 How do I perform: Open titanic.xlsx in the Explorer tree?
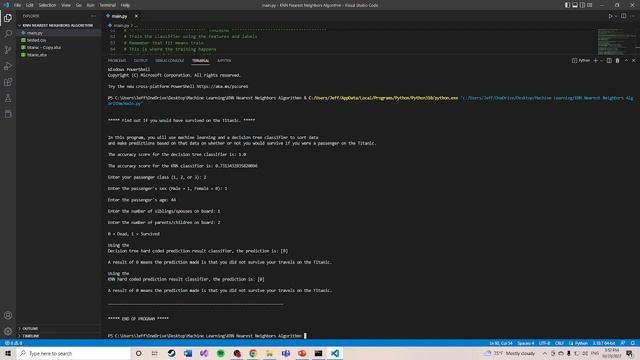pos(58,55)
